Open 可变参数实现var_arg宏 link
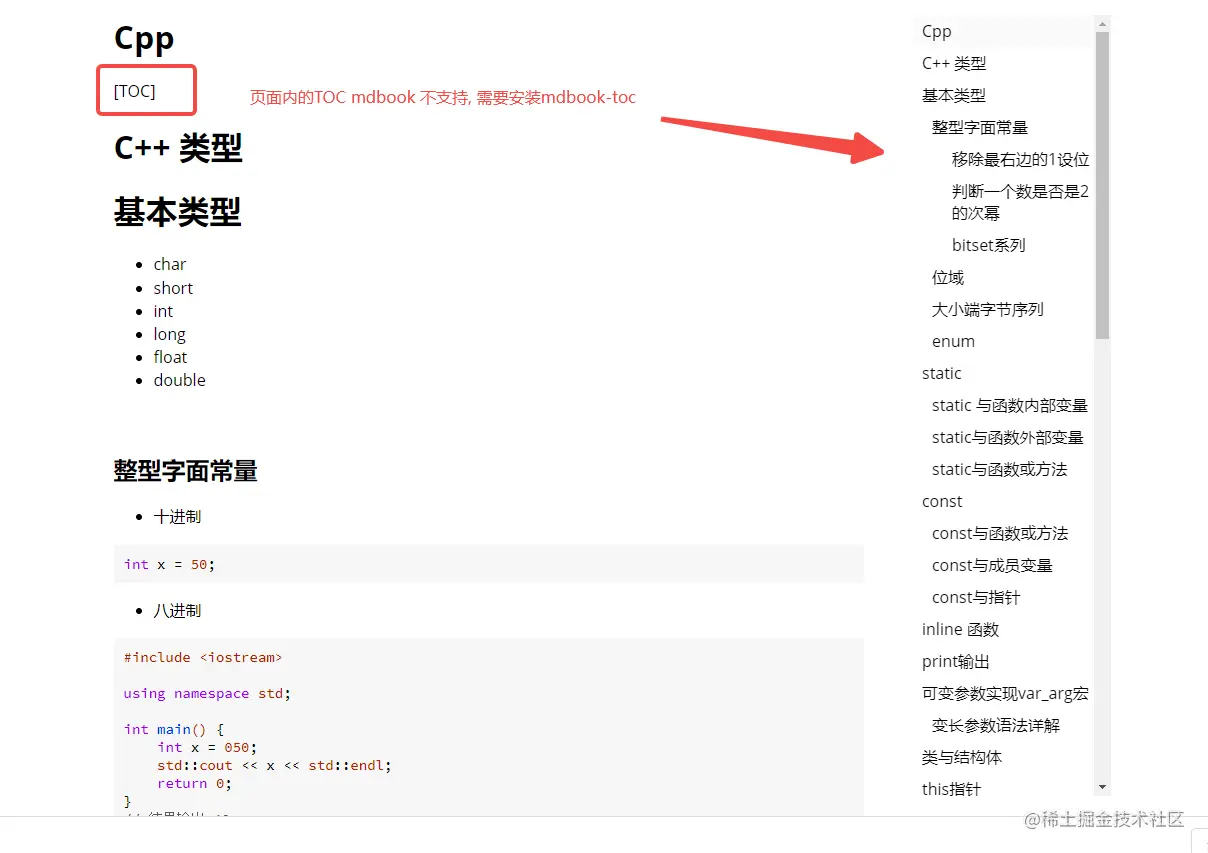The width and height of the screenshot is (1208, 853). (x=1004, y=693)
